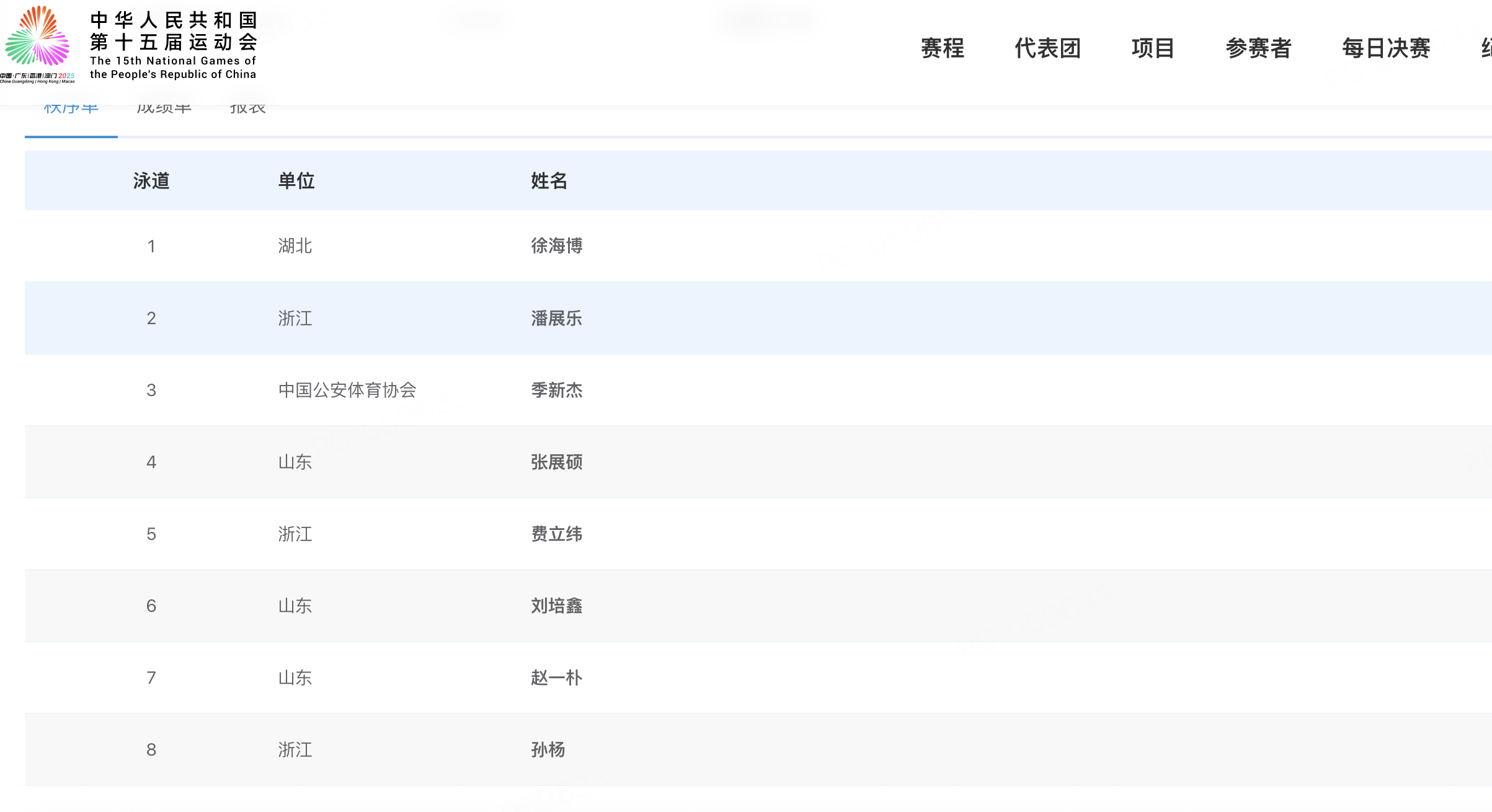This screenshot has height=812, width=1492.
Task: Select the 秩序单 start list tab
Action: click(71, 110)
